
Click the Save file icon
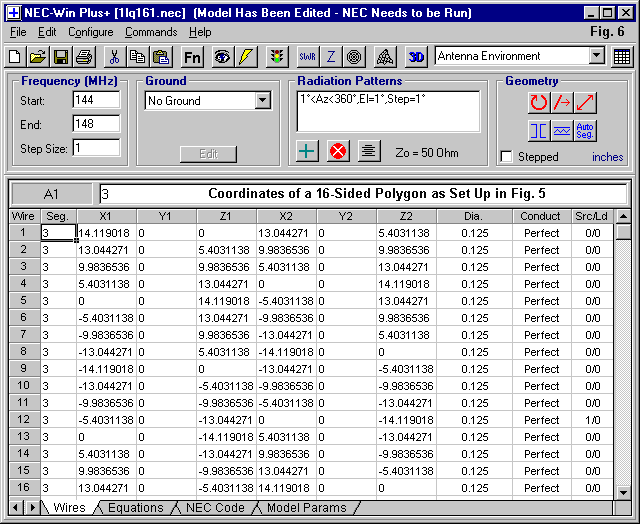click(60, 57)
